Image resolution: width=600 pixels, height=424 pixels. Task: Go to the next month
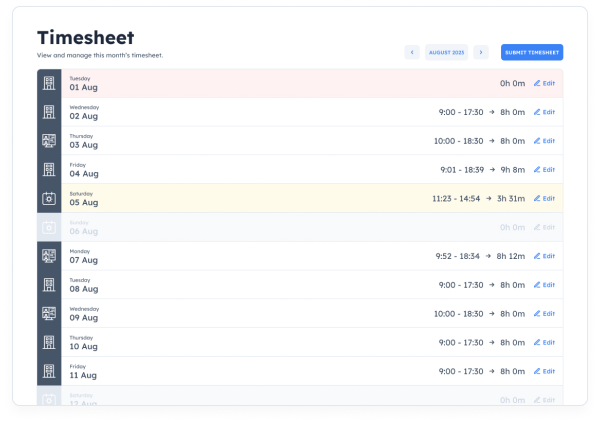coord(481,52)
